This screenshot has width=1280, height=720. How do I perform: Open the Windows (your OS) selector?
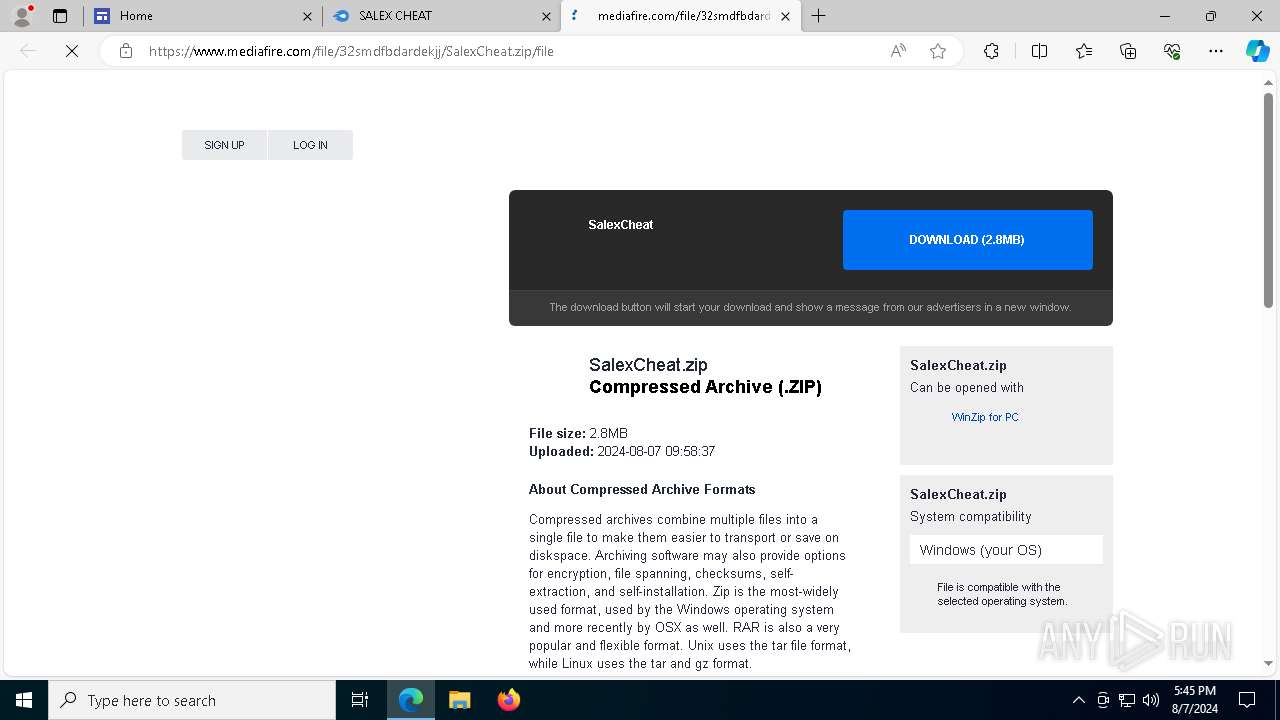click(1006, 550)
